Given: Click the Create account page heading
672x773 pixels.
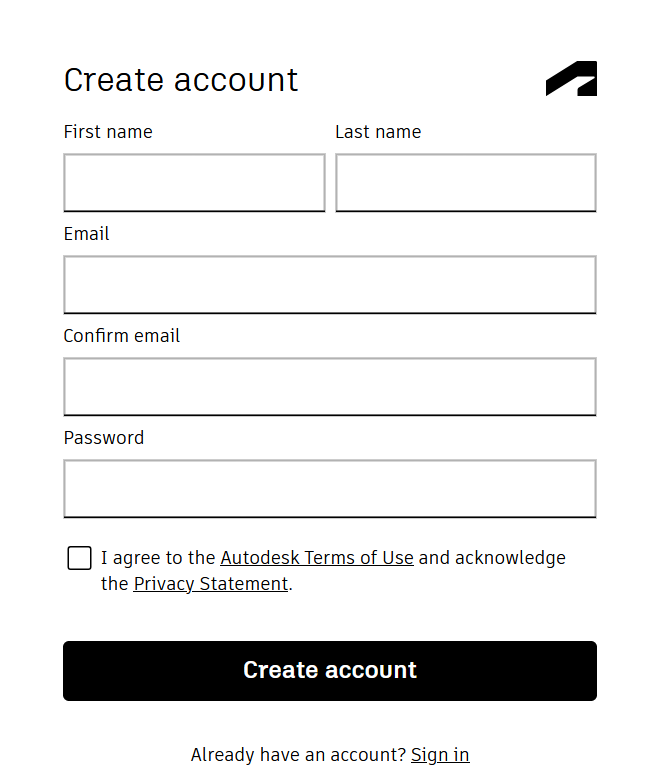Looking at the screenshot, I should pos(181,79).
